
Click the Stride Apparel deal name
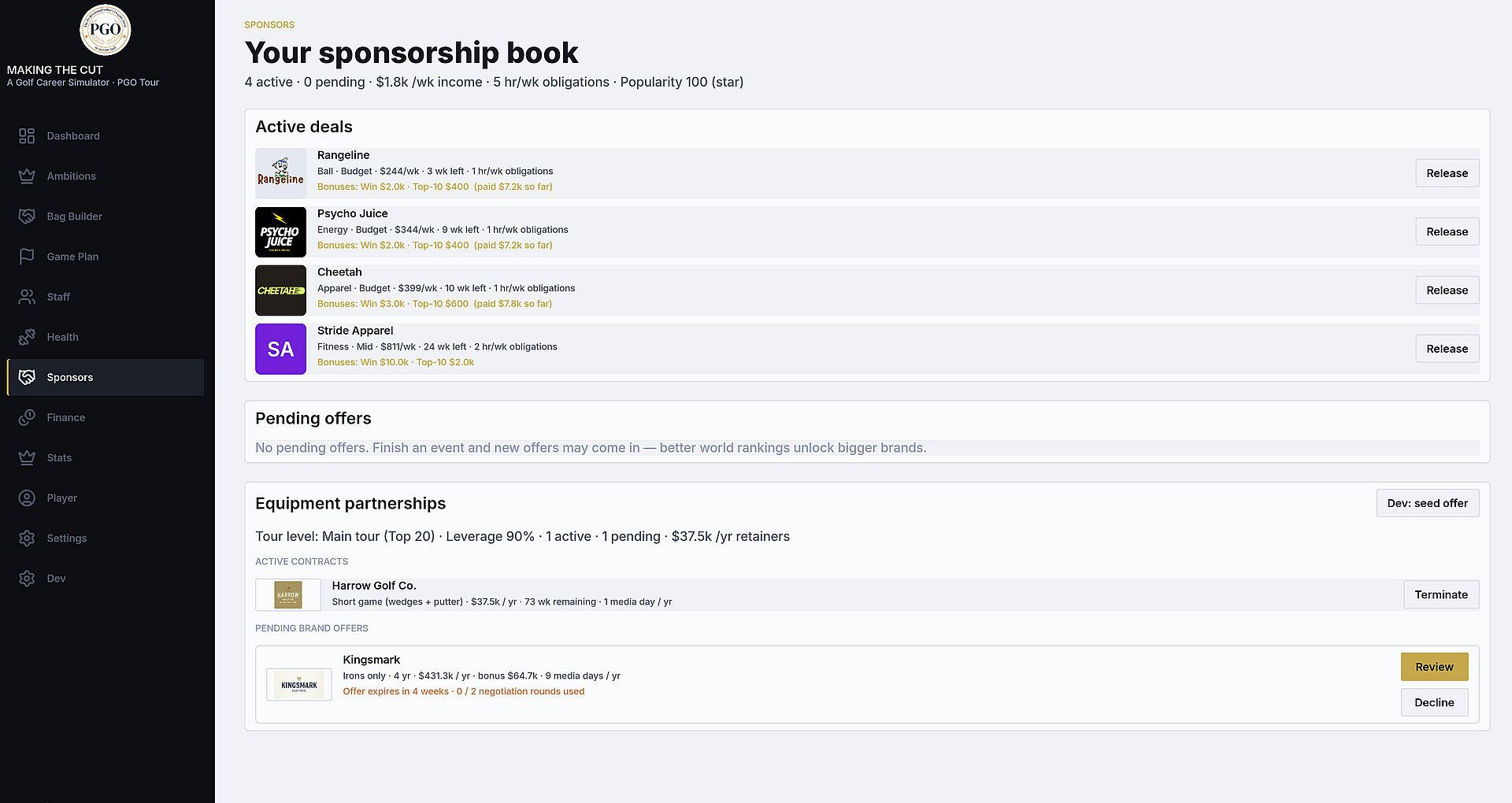click(x=355, y=331)
